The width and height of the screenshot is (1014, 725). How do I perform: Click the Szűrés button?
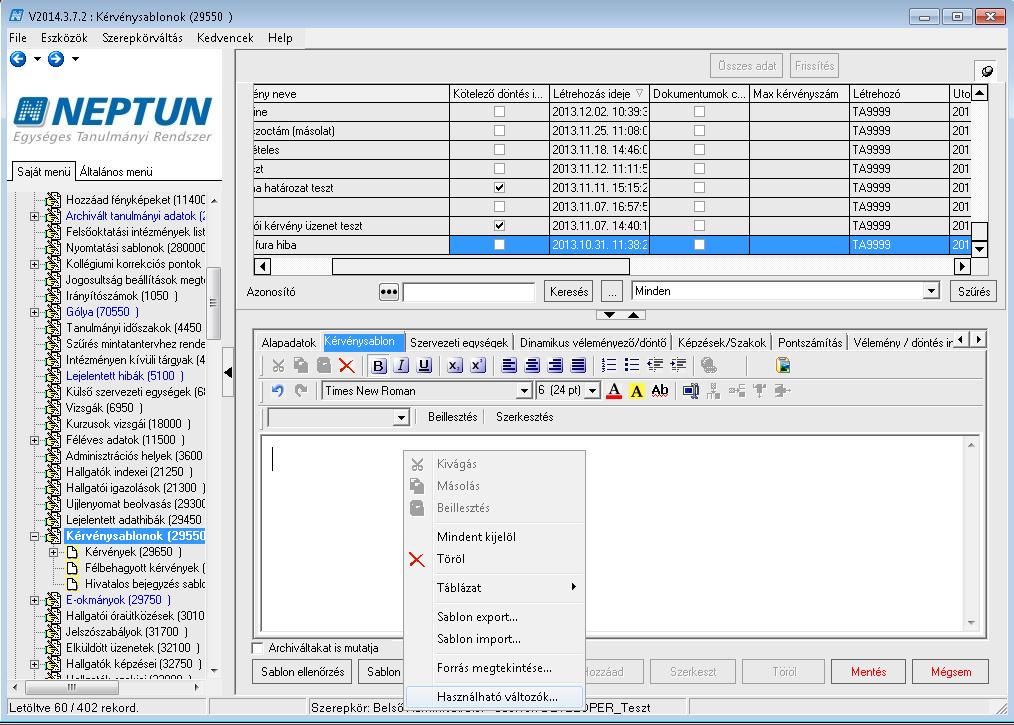(973, 292)
